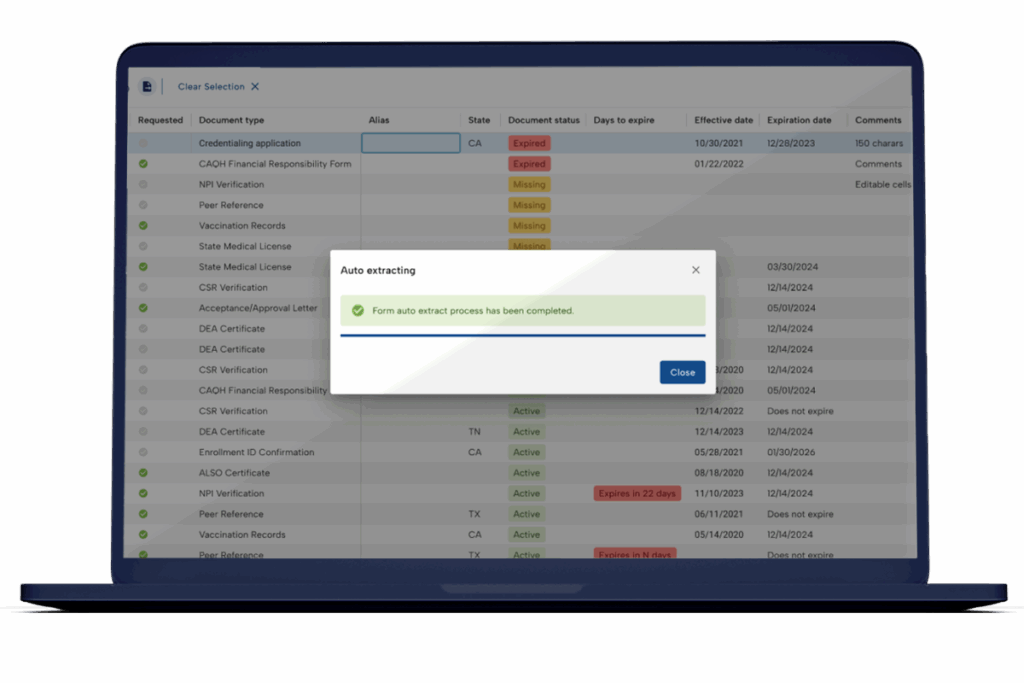Click the X next to Clear Selection

pos(255,86)
